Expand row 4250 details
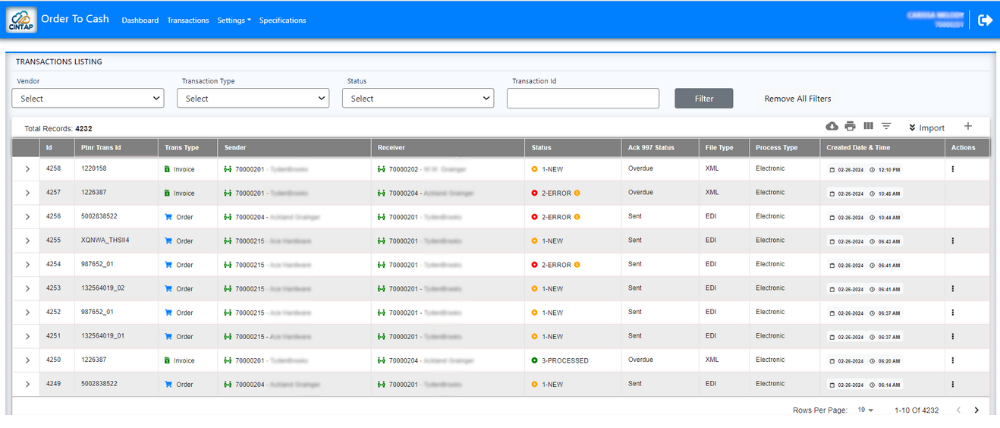 27,360
